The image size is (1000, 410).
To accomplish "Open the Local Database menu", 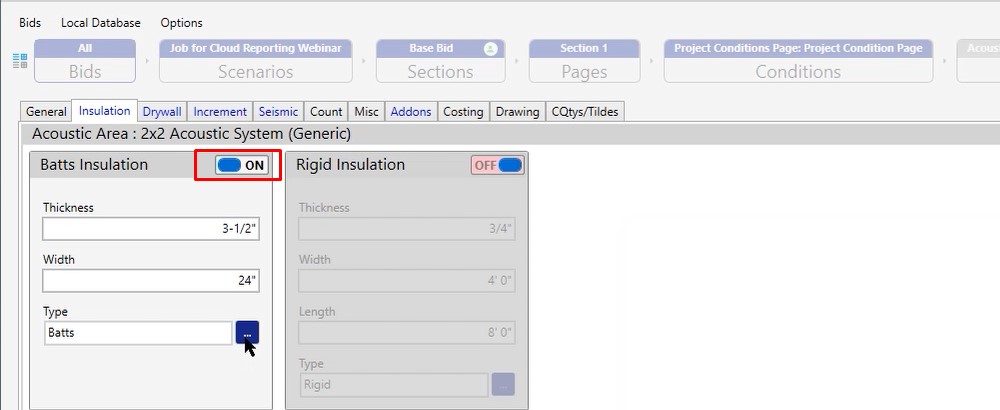I will (x=101, y=22).
